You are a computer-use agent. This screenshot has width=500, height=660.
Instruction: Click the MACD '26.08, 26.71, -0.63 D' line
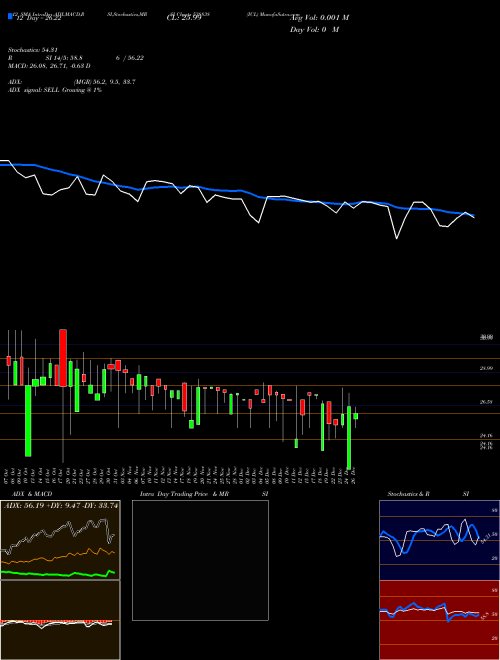click(x=49, y=66)
